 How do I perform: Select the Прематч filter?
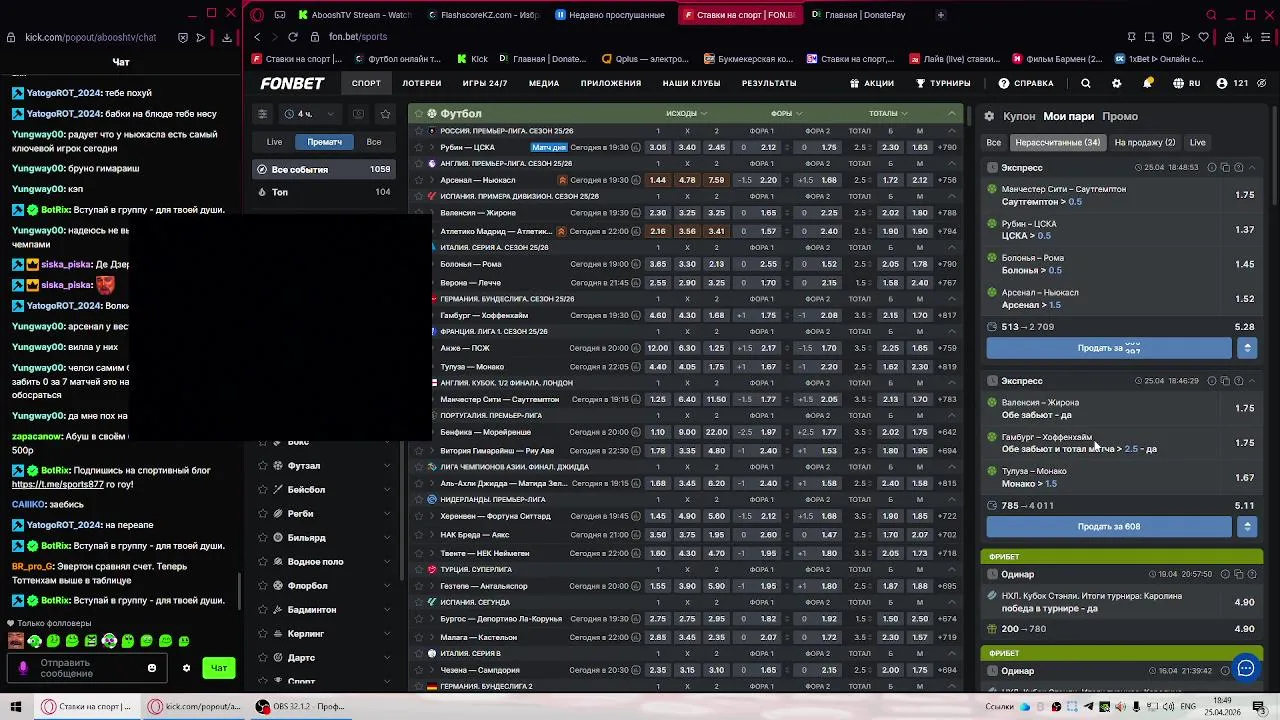click(x=324, y=142)
